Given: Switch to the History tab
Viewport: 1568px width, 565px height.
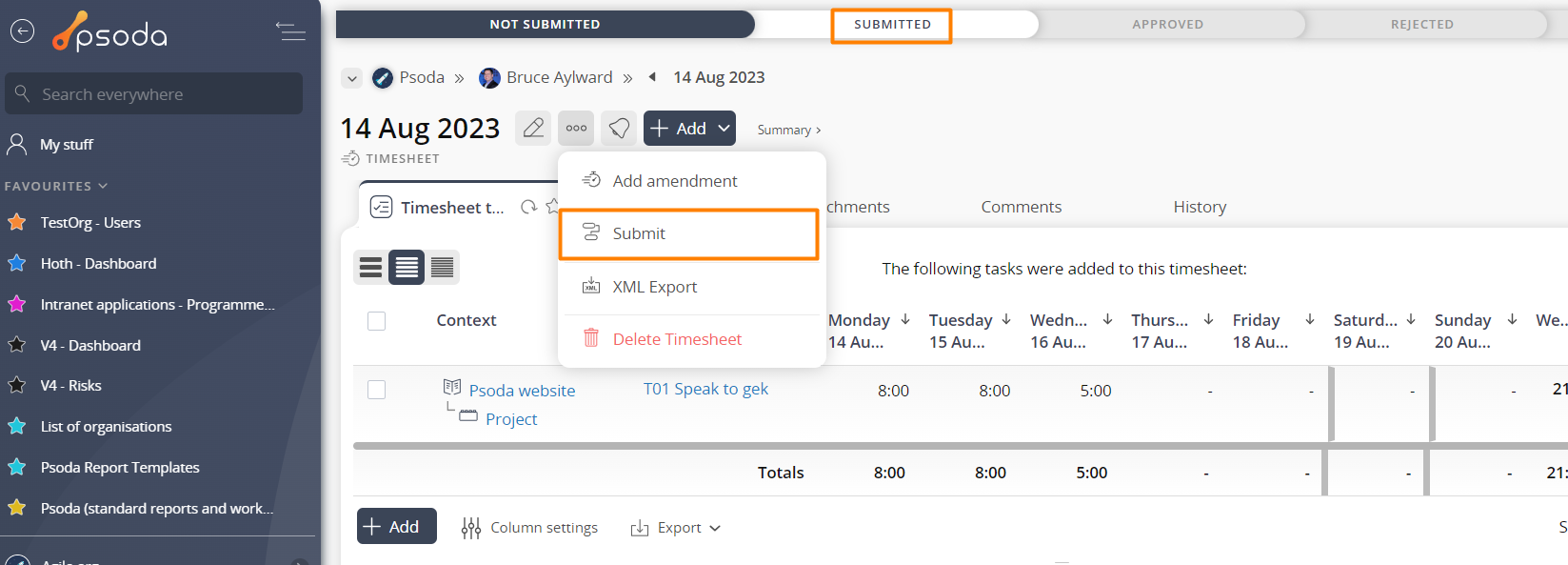Looking at the screenshot, I should click(x=1200, y=207).
